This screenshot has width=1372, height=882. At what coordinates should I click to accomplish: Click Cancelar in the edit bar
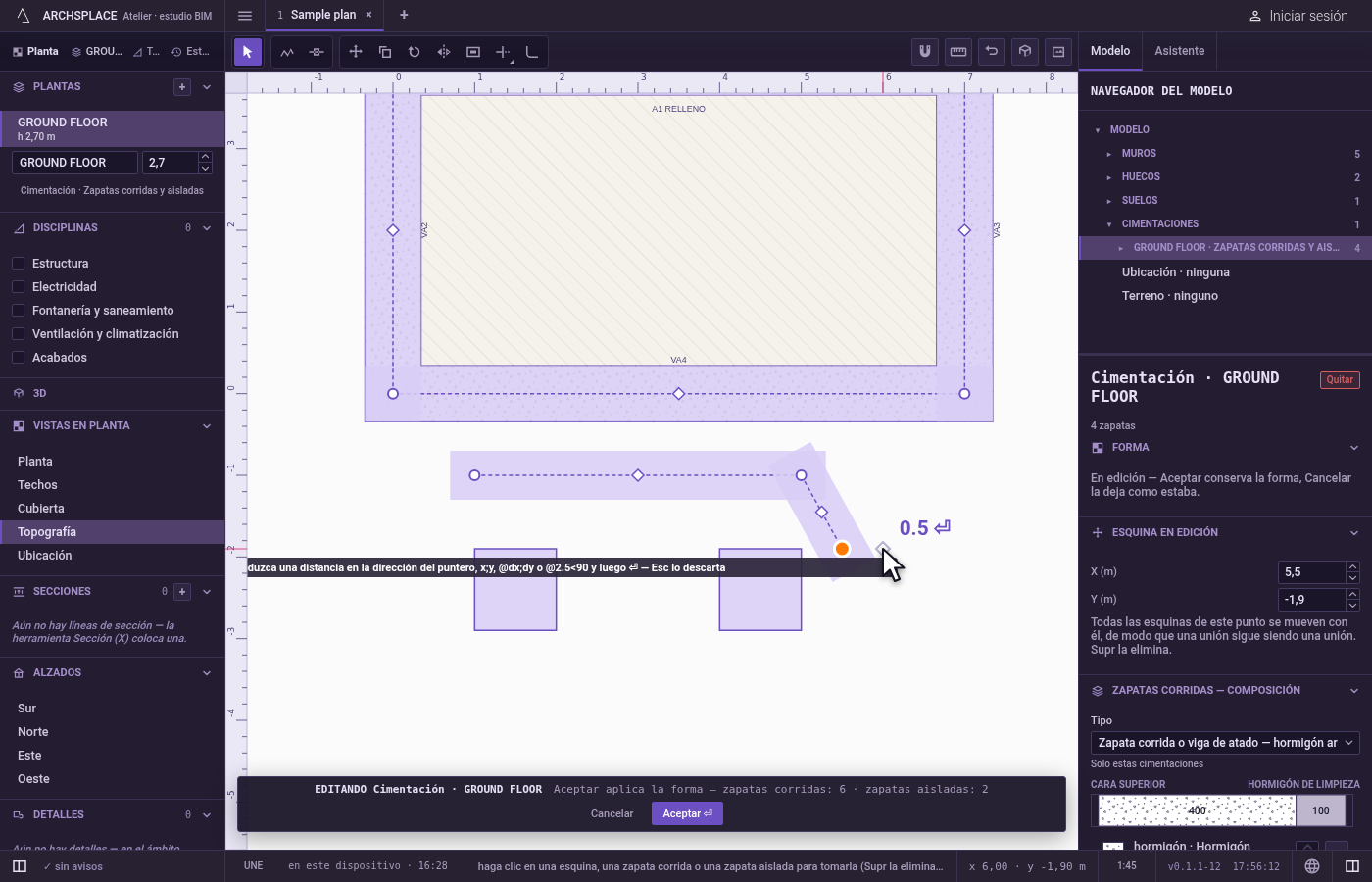coord(612,813)
